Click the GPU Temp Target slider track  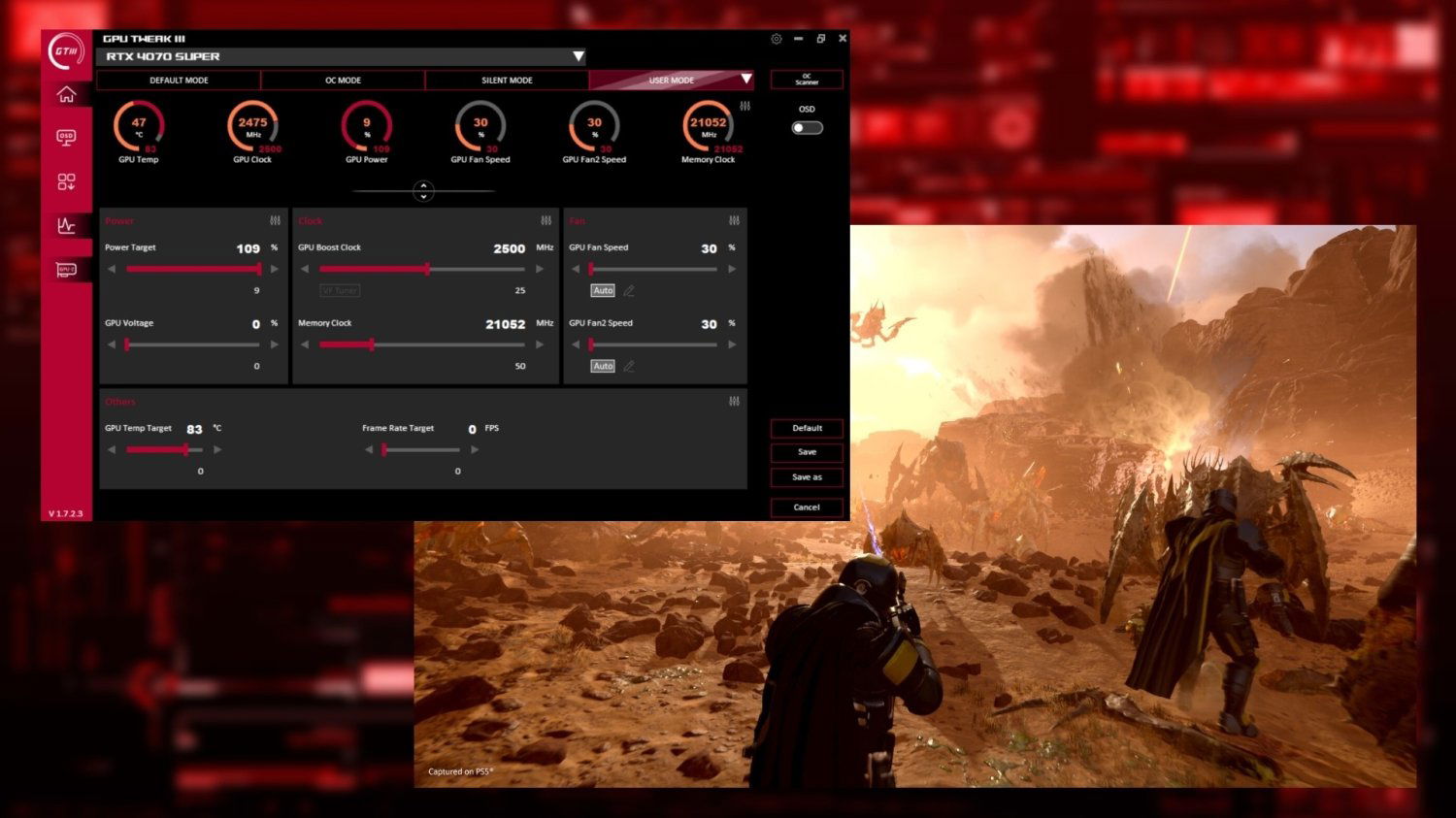click(x=164, y=449)
